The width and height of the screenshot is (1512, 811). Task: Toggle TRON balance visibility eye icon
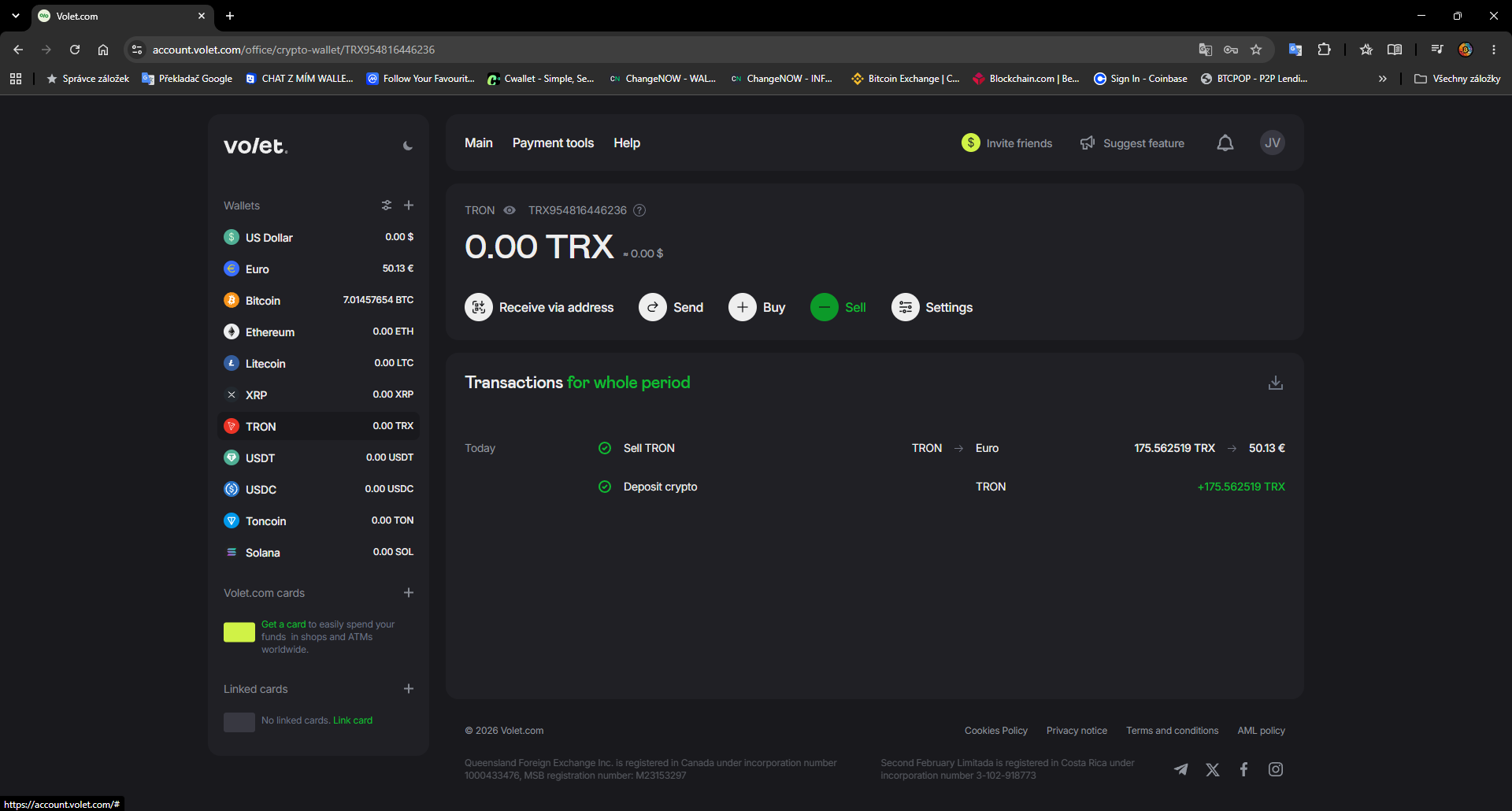tap(510, 210)
